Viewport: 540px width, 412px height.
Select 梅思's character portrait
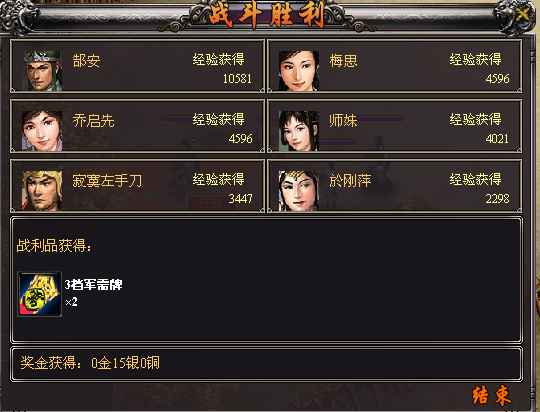pos(299,71)
